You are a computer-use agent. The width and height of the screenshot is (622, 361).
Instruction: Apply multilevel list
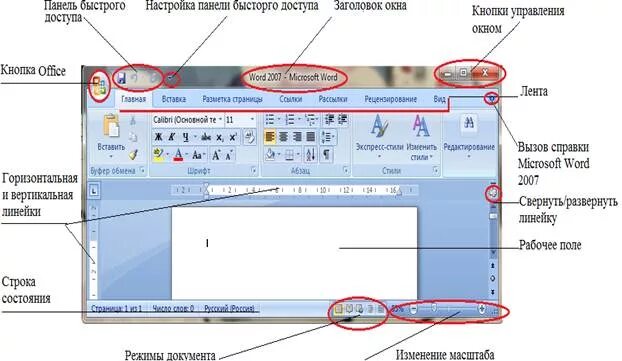[311, 119]
